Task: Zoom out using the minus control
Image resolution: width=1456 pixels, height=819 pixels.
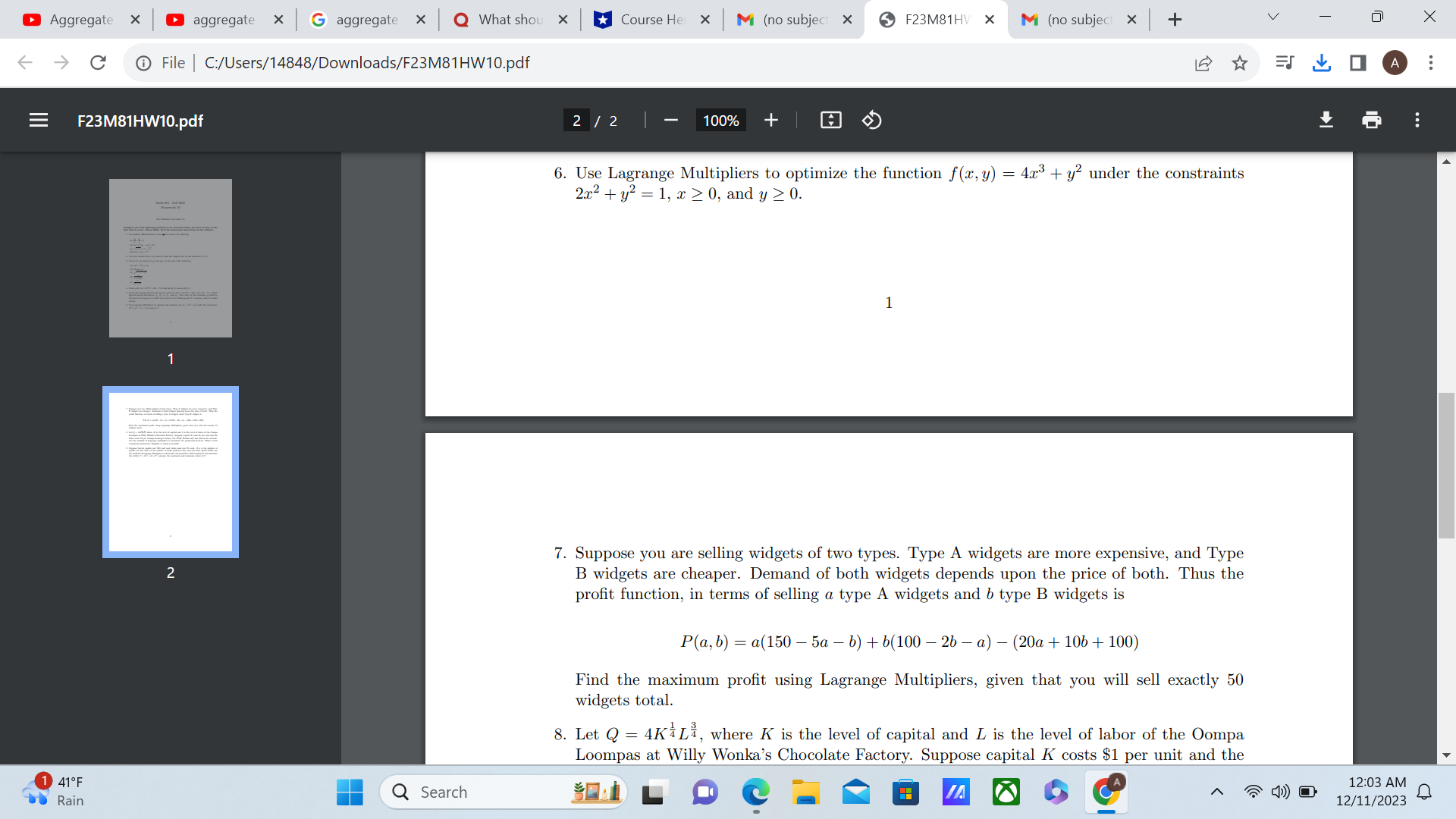Action: tap(670, 120)
